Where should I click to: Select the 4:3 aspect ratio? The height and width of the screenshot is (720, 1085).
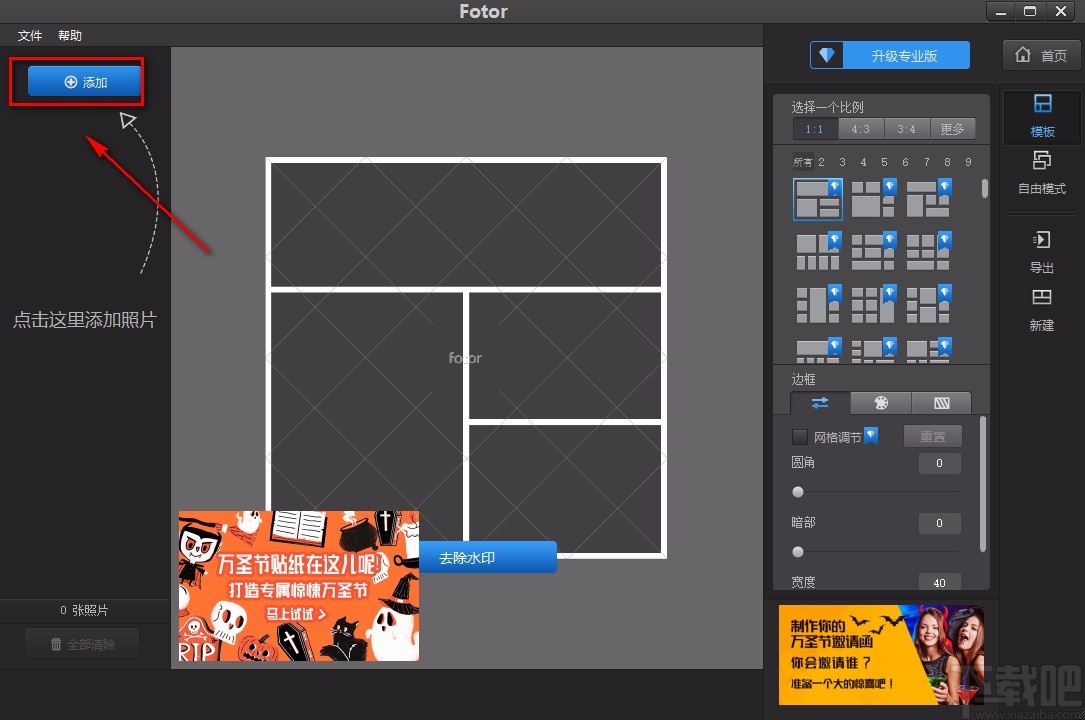pyautogui.click(x=861, y=129)
